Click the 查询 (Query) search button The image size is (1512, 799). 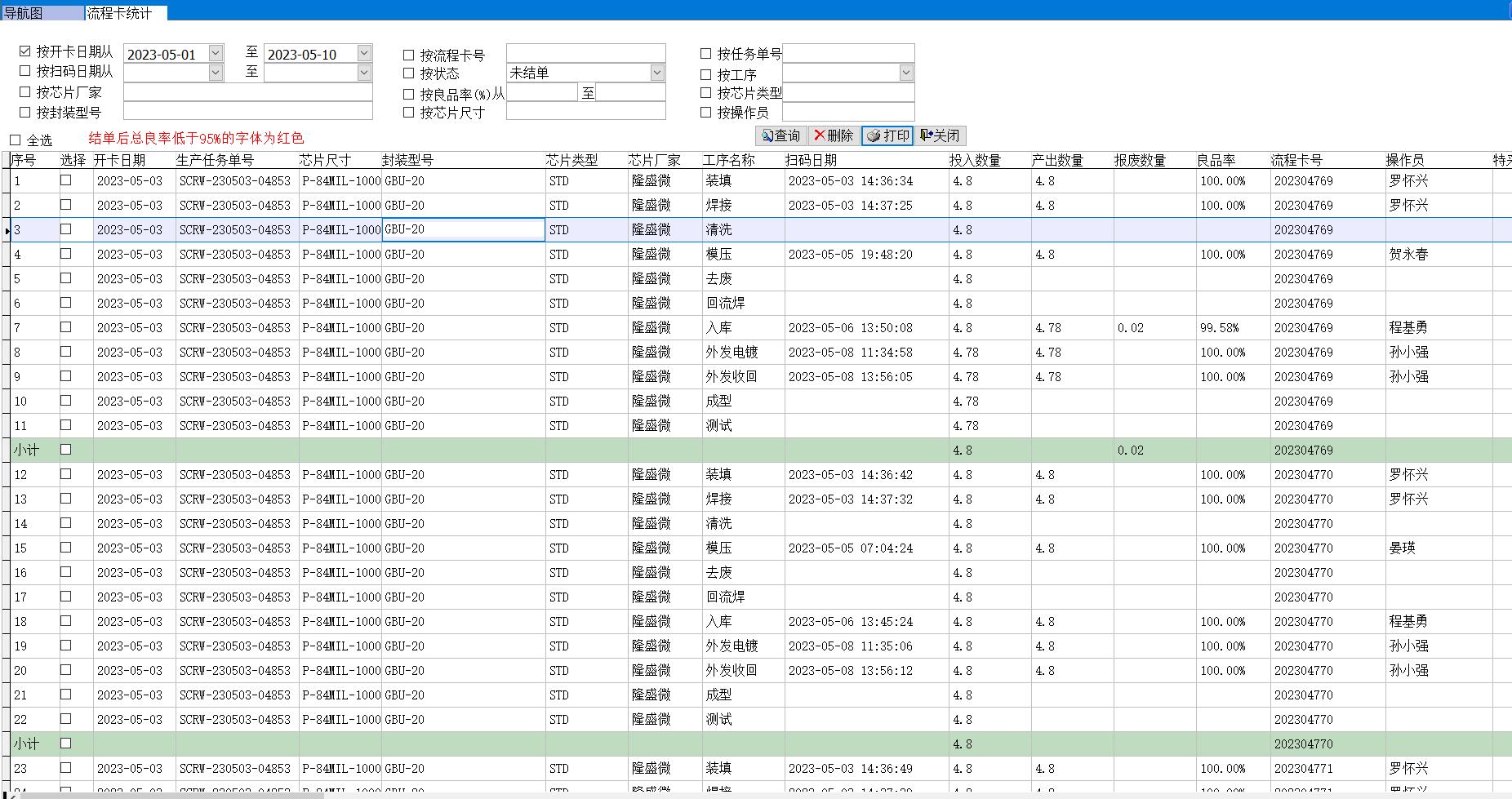click(x=781, y=135)
